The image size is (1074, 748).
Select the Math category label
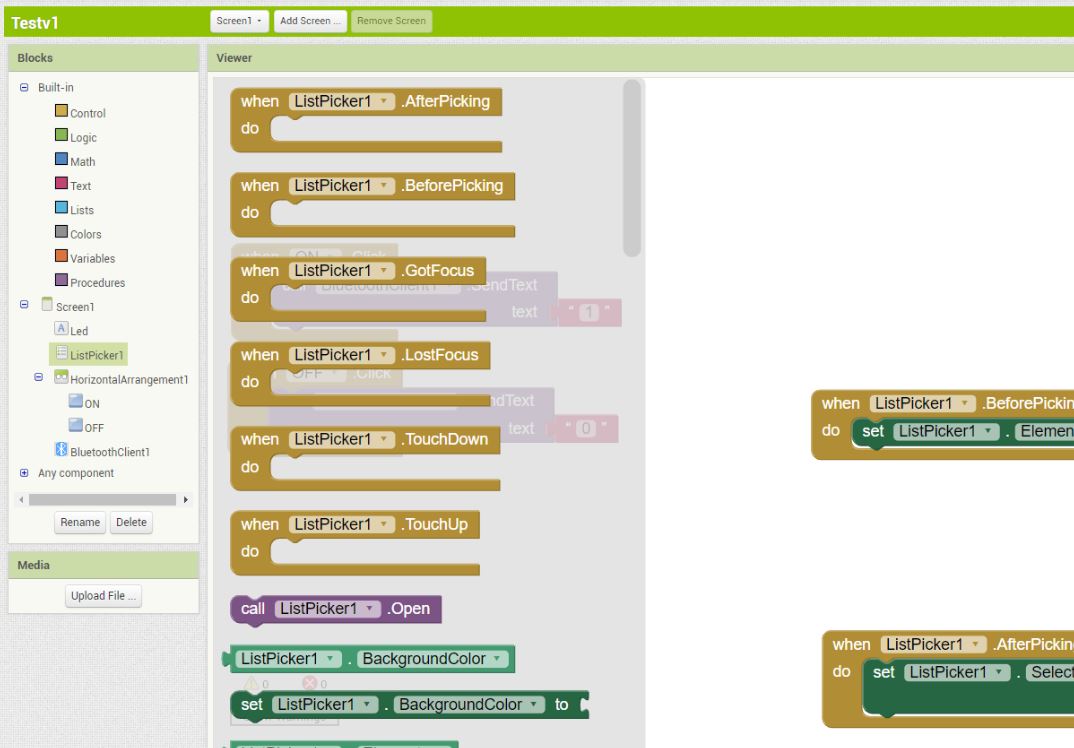tap(82, 162)
